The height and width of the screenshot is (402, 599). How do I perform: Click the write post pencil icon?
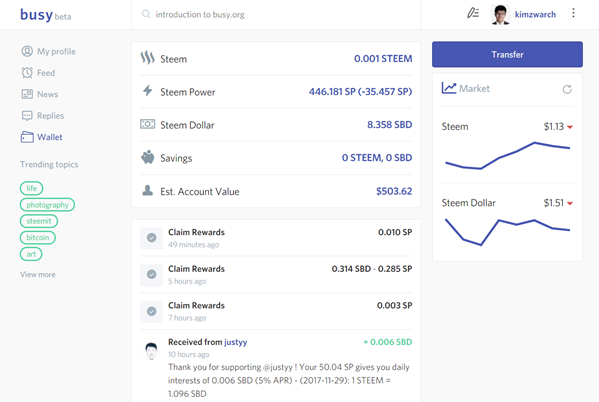pyautogui.click(x=473, y=13)
